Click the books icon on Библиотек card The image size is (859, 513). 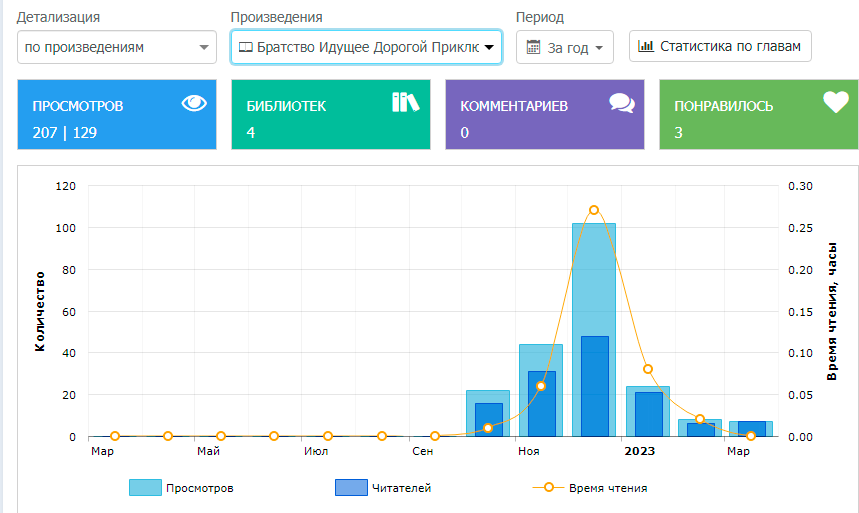click(405, 102)
